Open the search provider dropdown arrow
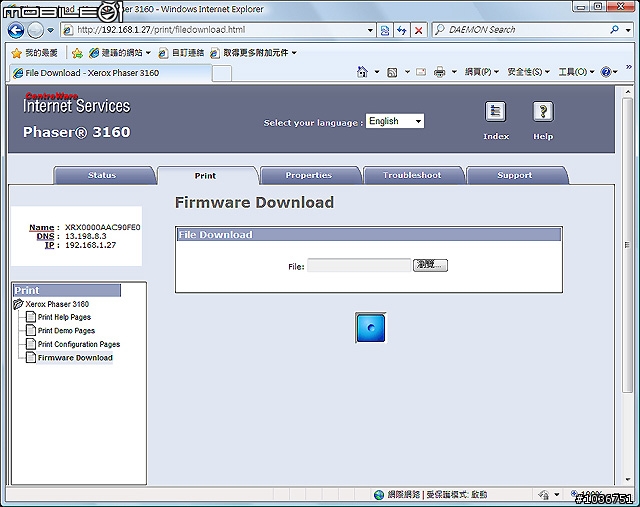This screenshot has height=507, width=640. [628, 30]
